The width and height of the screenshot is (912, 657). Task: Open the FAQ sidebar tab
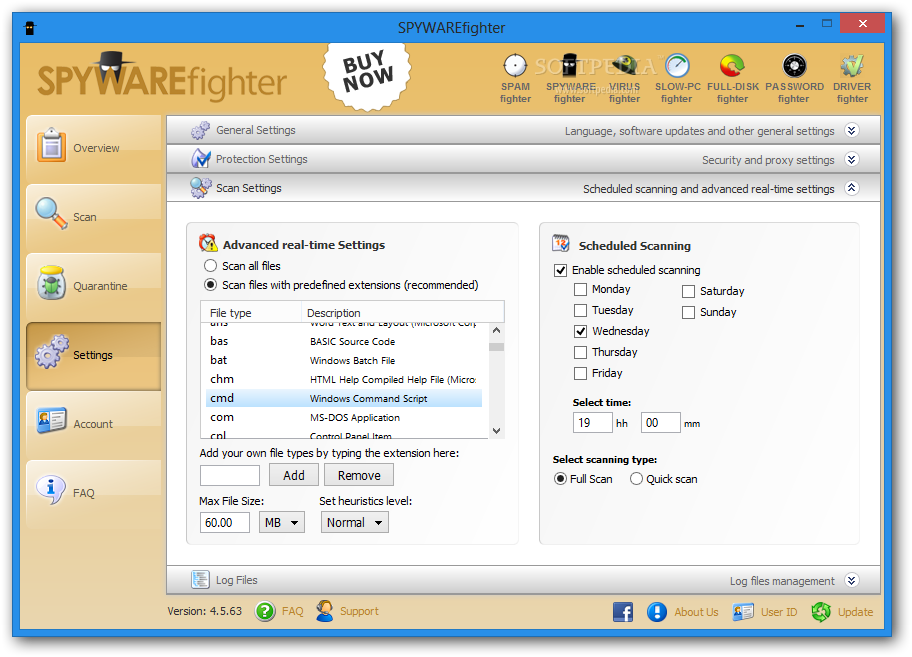click(x=94, y=493)
